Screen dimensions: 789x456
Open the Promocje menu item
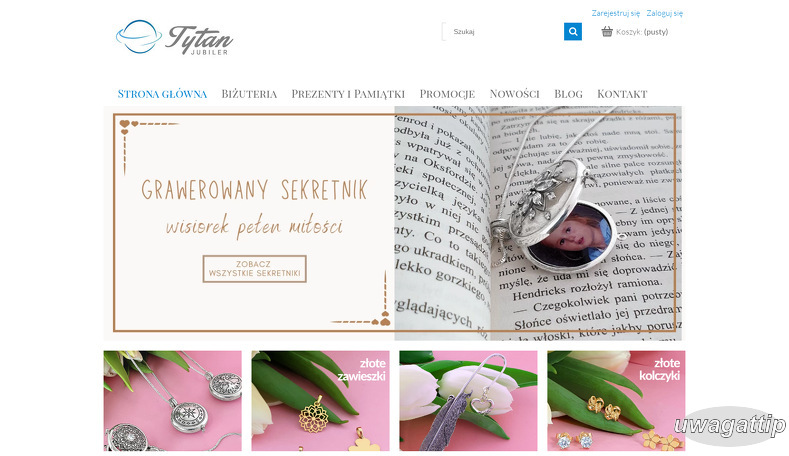[447, 94]
